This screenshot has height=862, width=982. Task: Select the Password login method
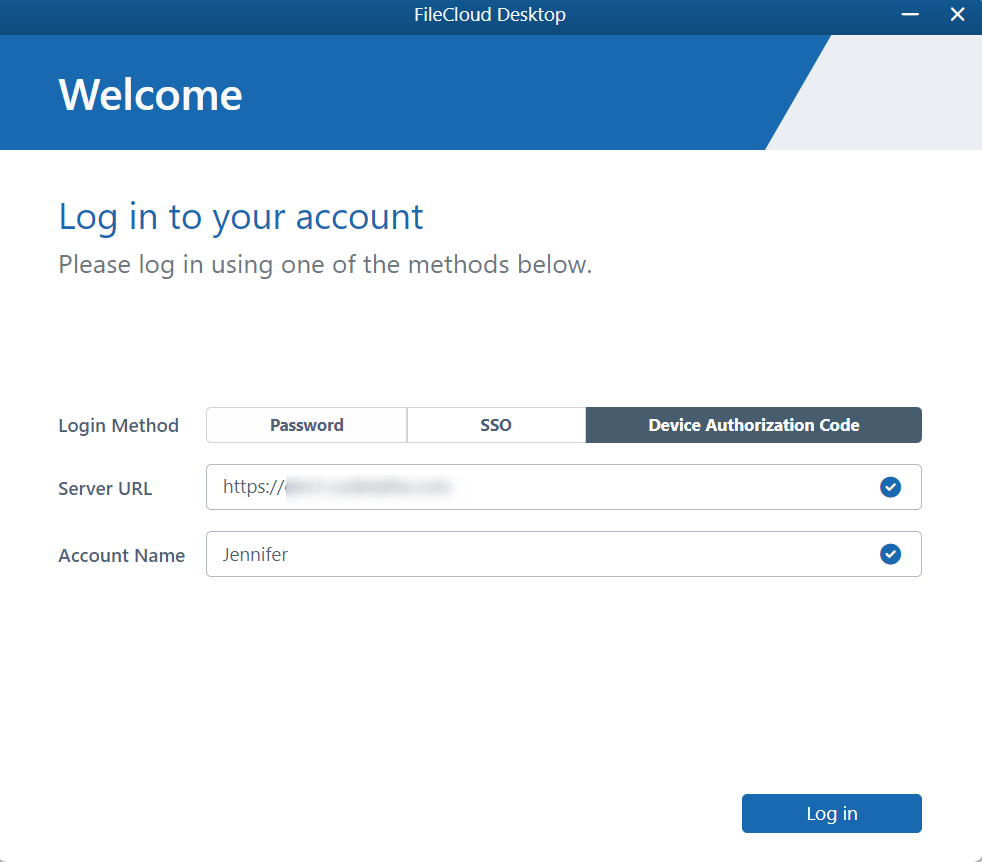click(306, 425)
